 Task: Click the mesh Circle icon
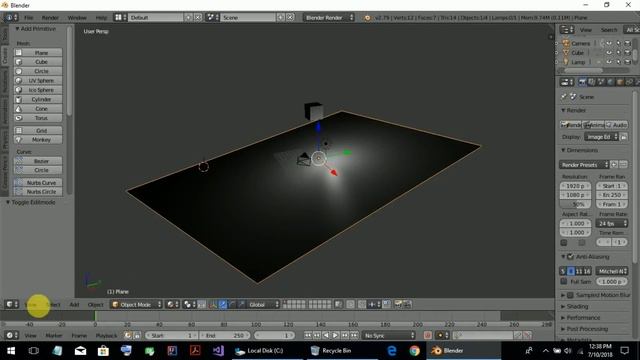(x=19, y=71)
